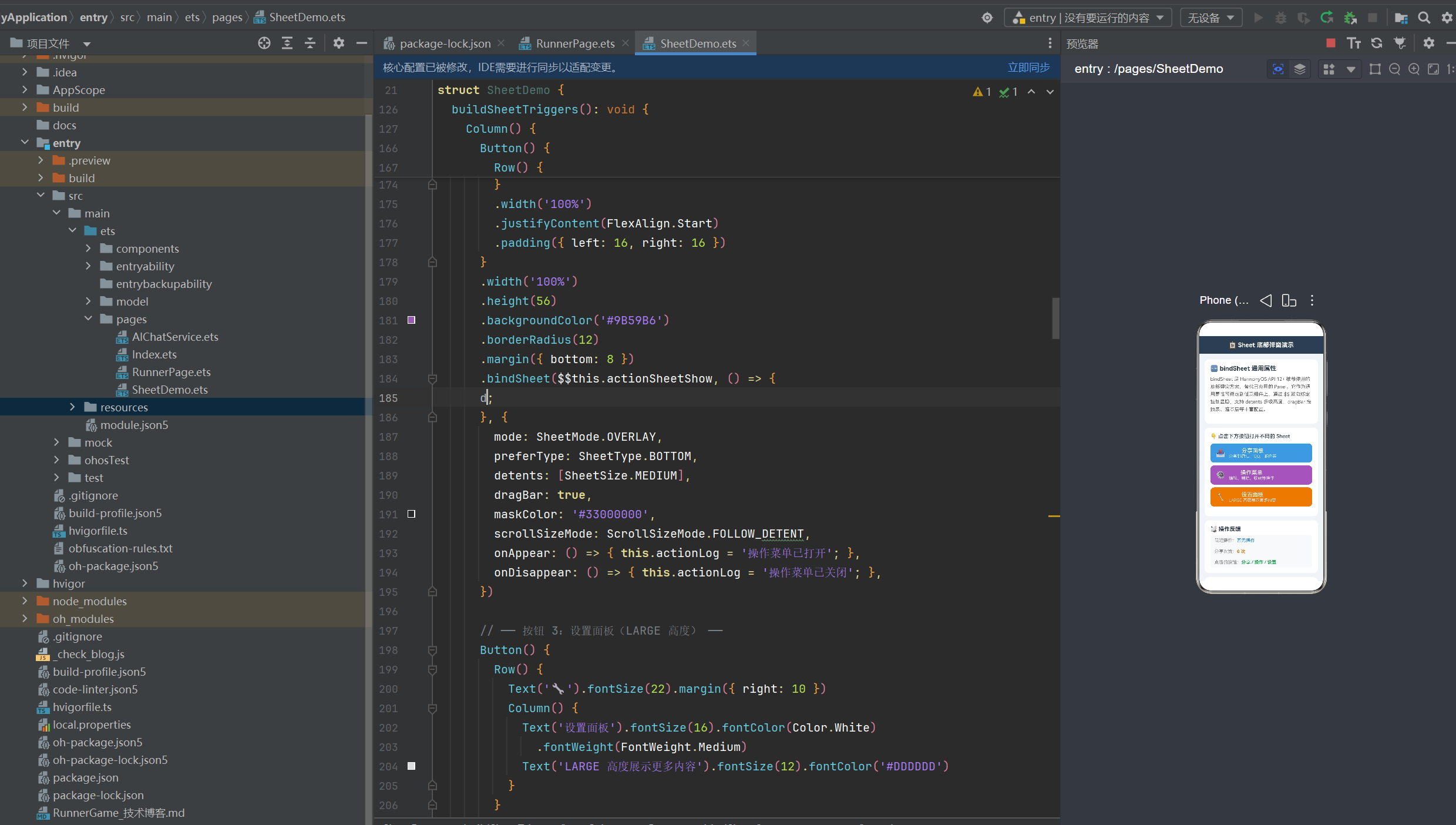Screen dimensions: 1456x825
Task: Open project panel settings gear
Action: tap(339, 43)
